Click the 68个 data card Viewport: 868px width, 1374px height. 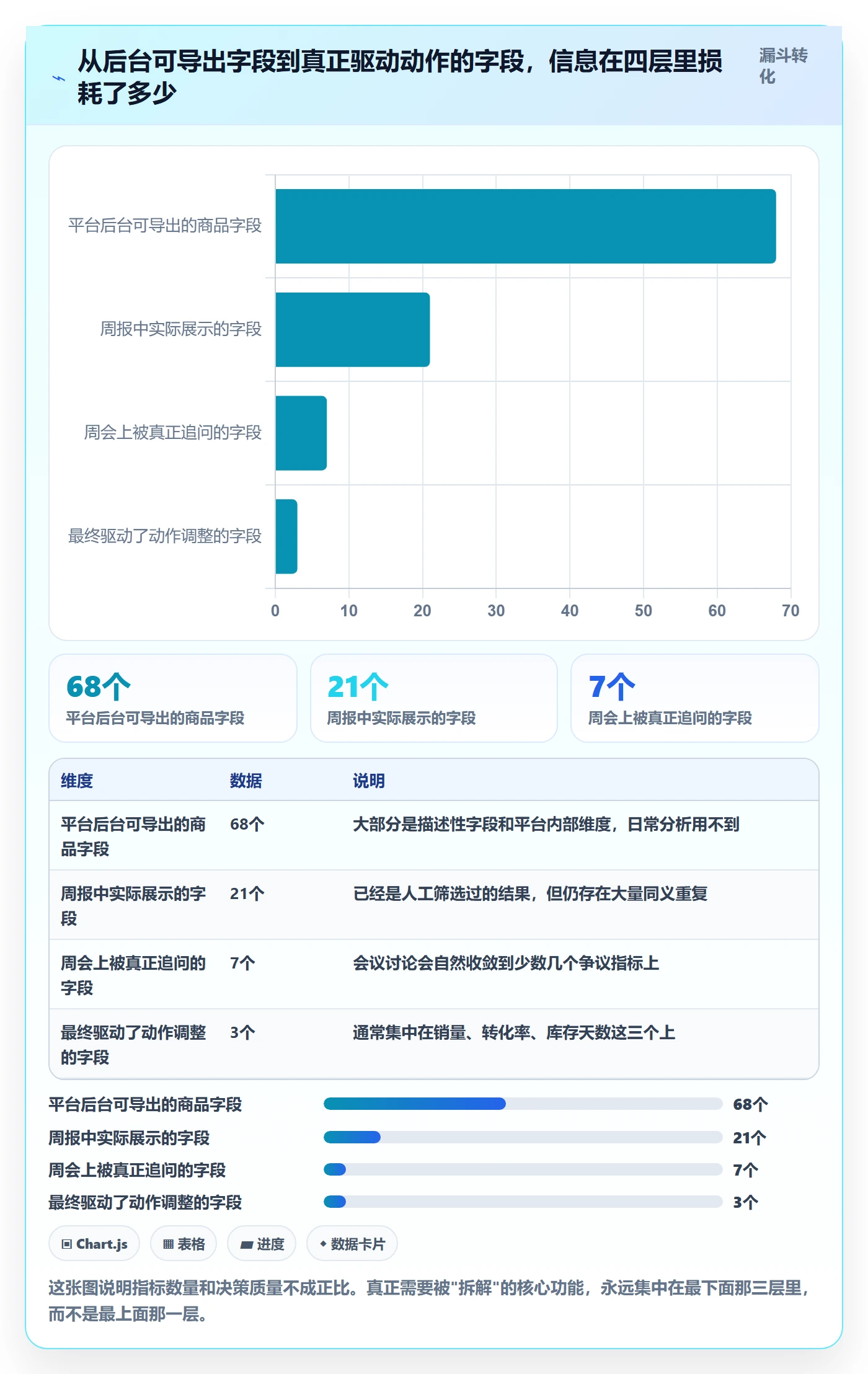point(173,698)
